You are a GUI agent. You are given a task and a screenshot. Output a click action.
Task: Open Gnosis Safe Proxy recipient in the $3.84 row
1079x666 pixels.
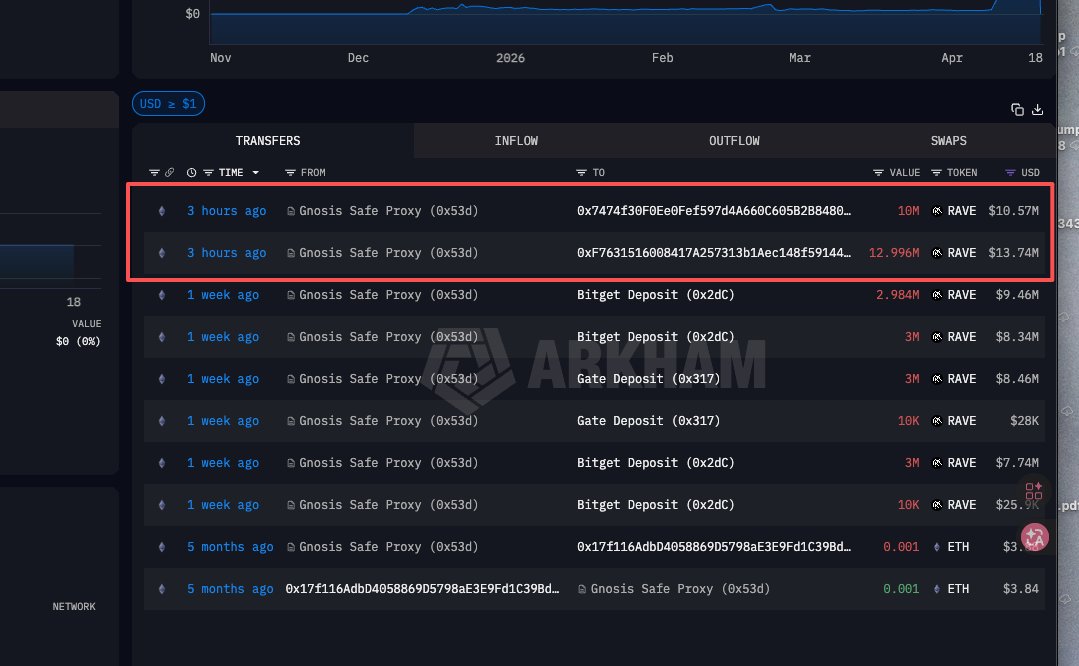[680, 589]
